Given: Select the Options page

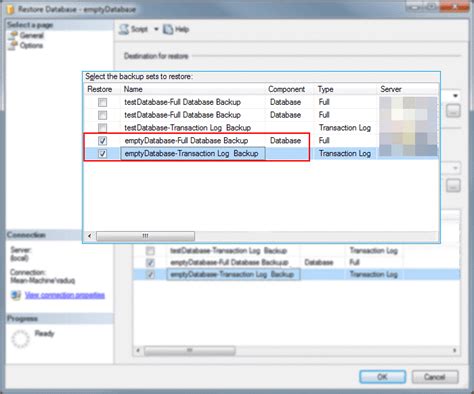Looking at the screenshot, I should (x=31, y=45).
